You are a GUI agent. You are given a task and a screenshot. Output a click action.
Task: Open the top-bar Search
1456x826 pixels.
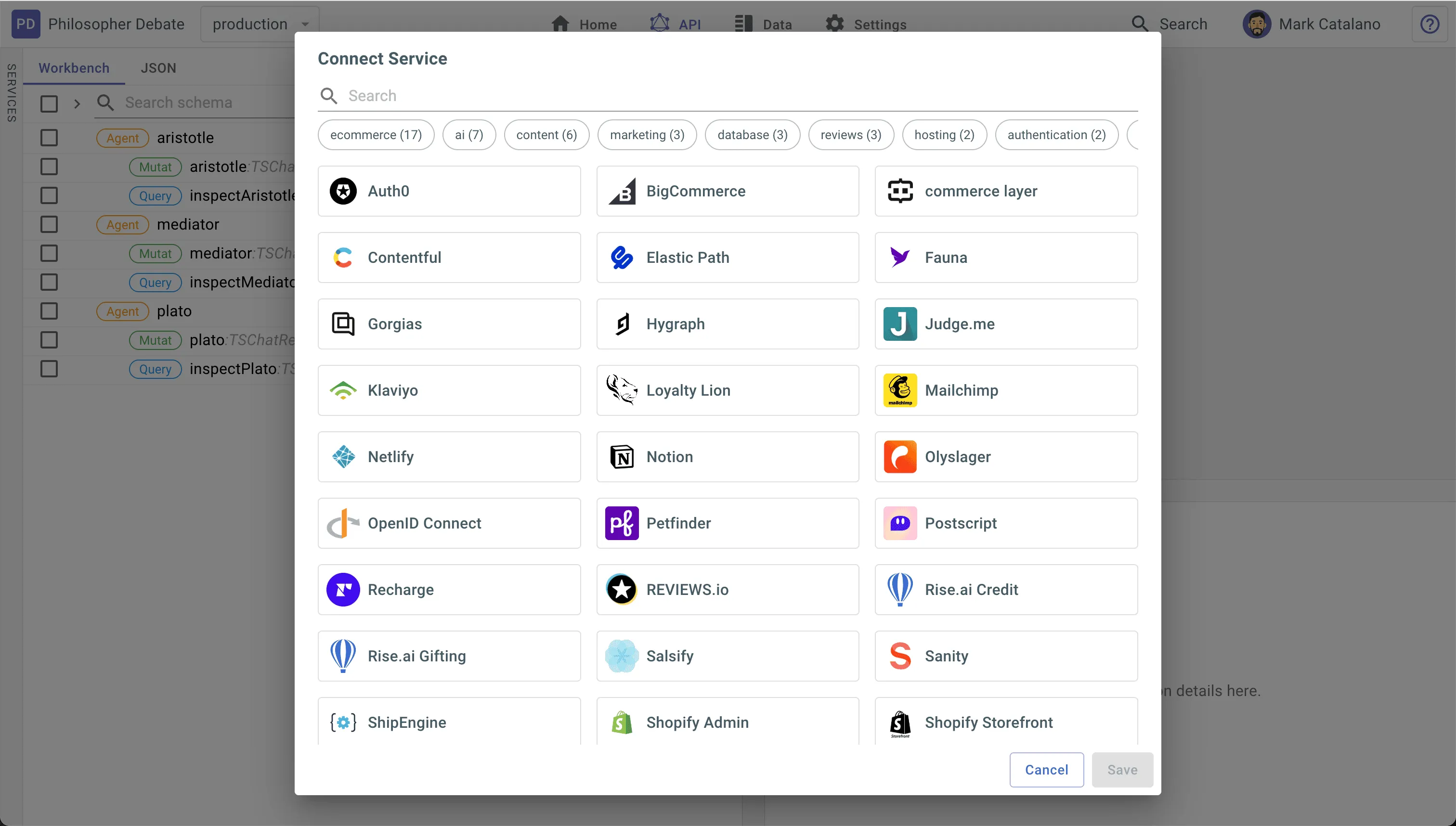pyautogui.click(x=1169, y=25)
